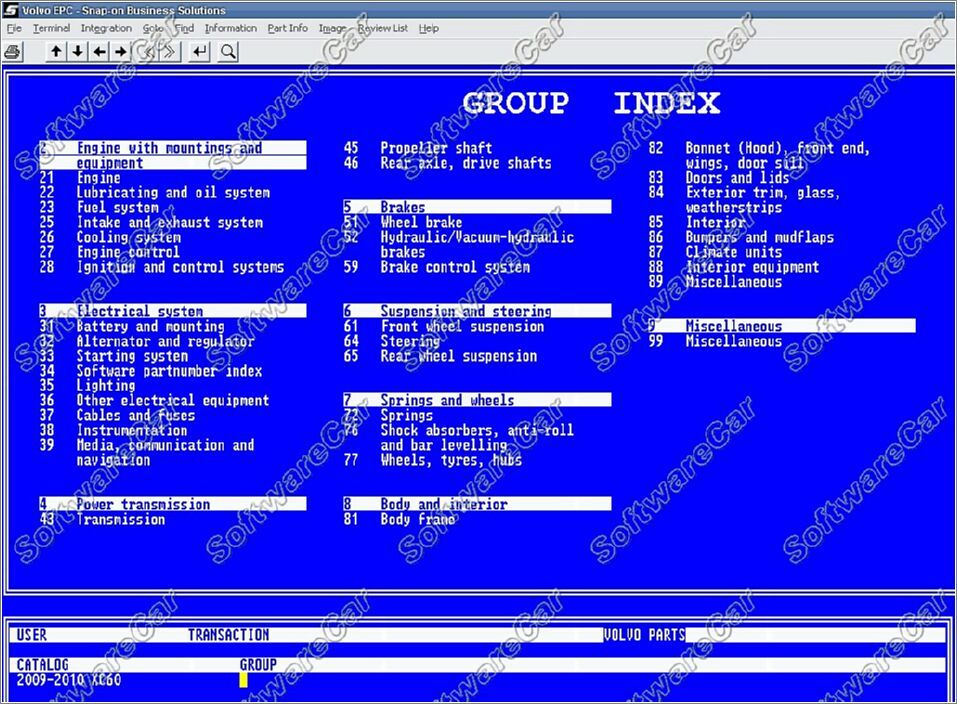Open the File menu
The height and width of the screenshot is (704, 957).
point(14,28)
